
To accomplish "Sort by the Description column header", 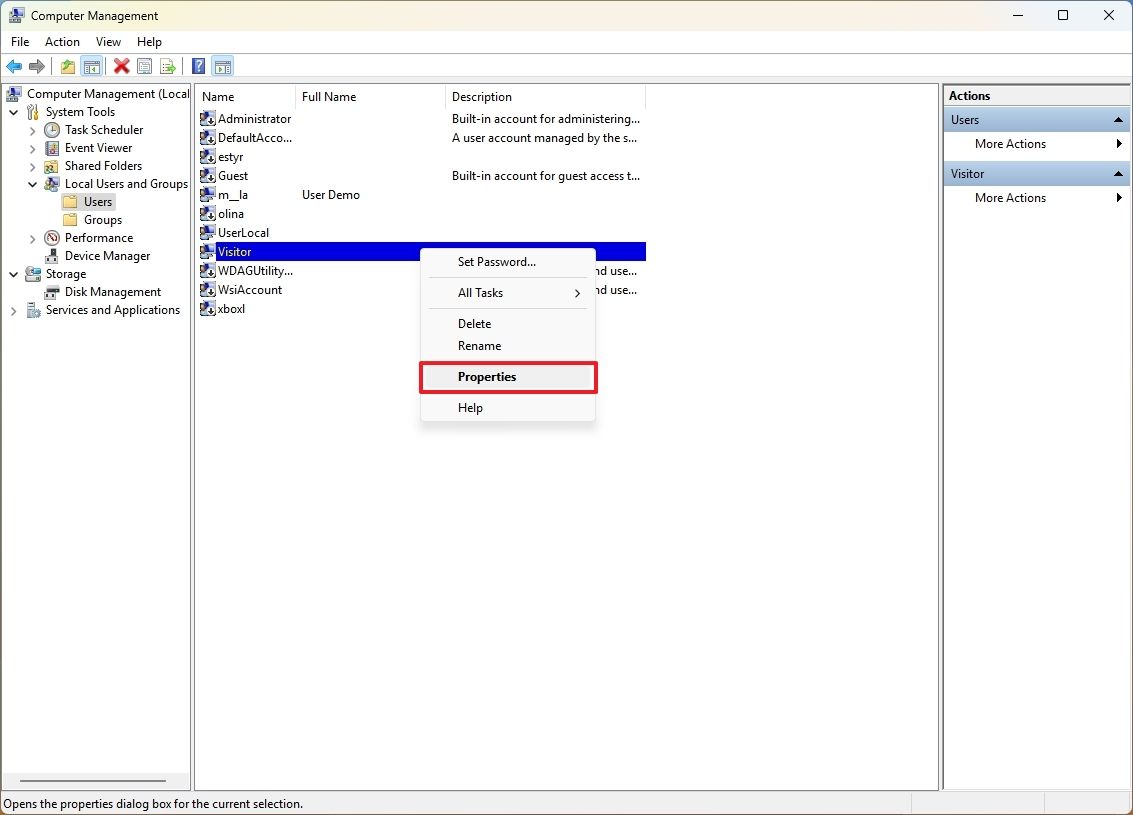I will pyautogui.click(x=545, y=97).
